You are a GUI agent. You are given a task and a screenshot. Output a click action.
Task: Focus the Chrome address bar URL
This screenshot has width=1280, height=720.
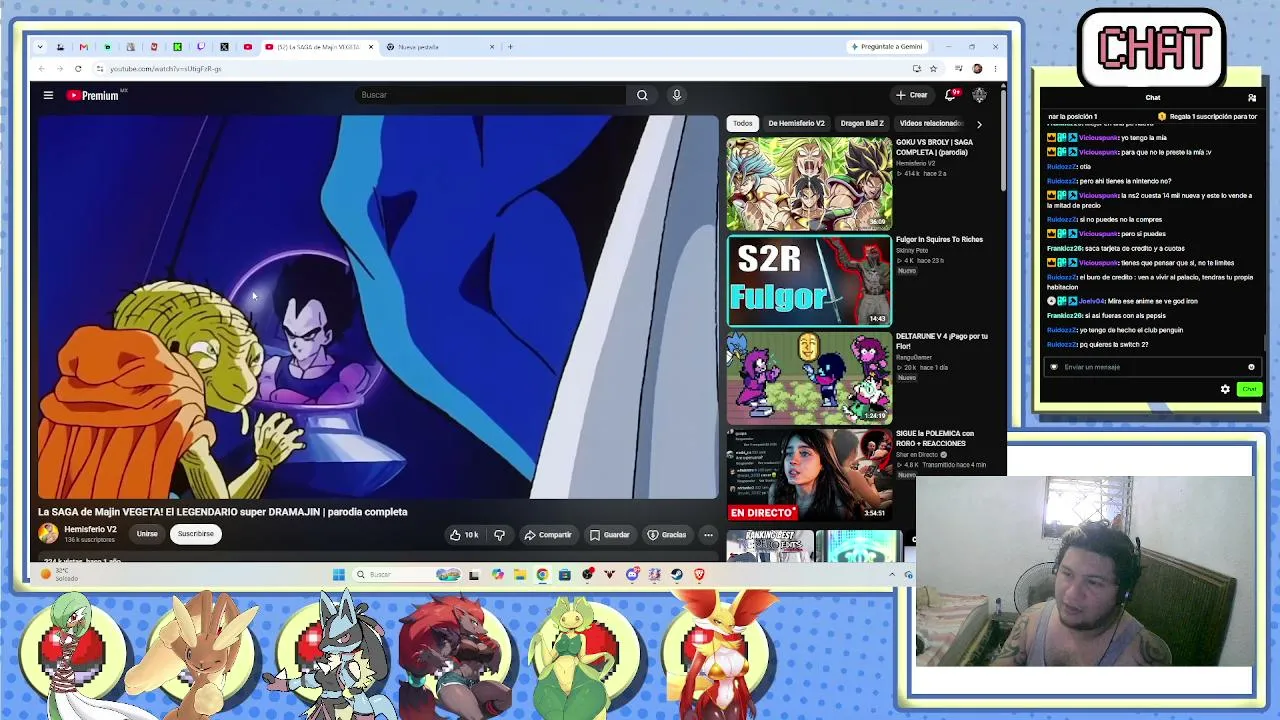point(166,69)
